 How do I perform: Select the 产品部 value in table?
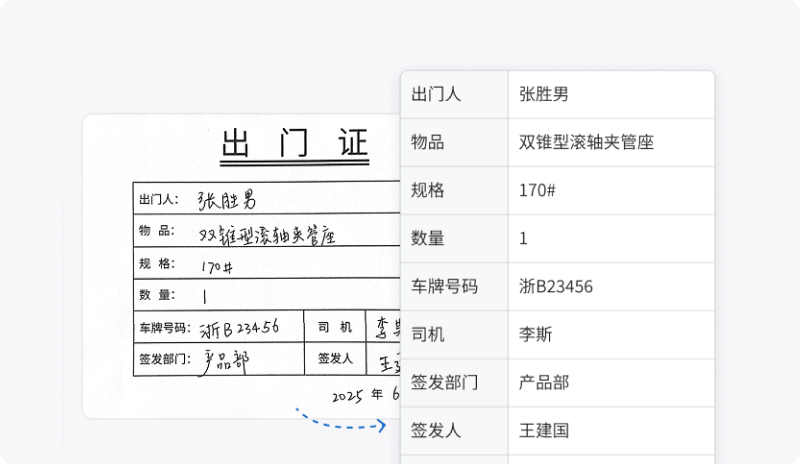click(545, 383)
